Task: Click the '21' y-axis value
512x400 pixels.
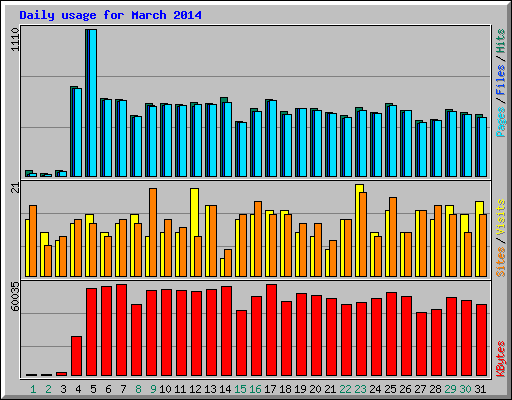Action: 16,188
